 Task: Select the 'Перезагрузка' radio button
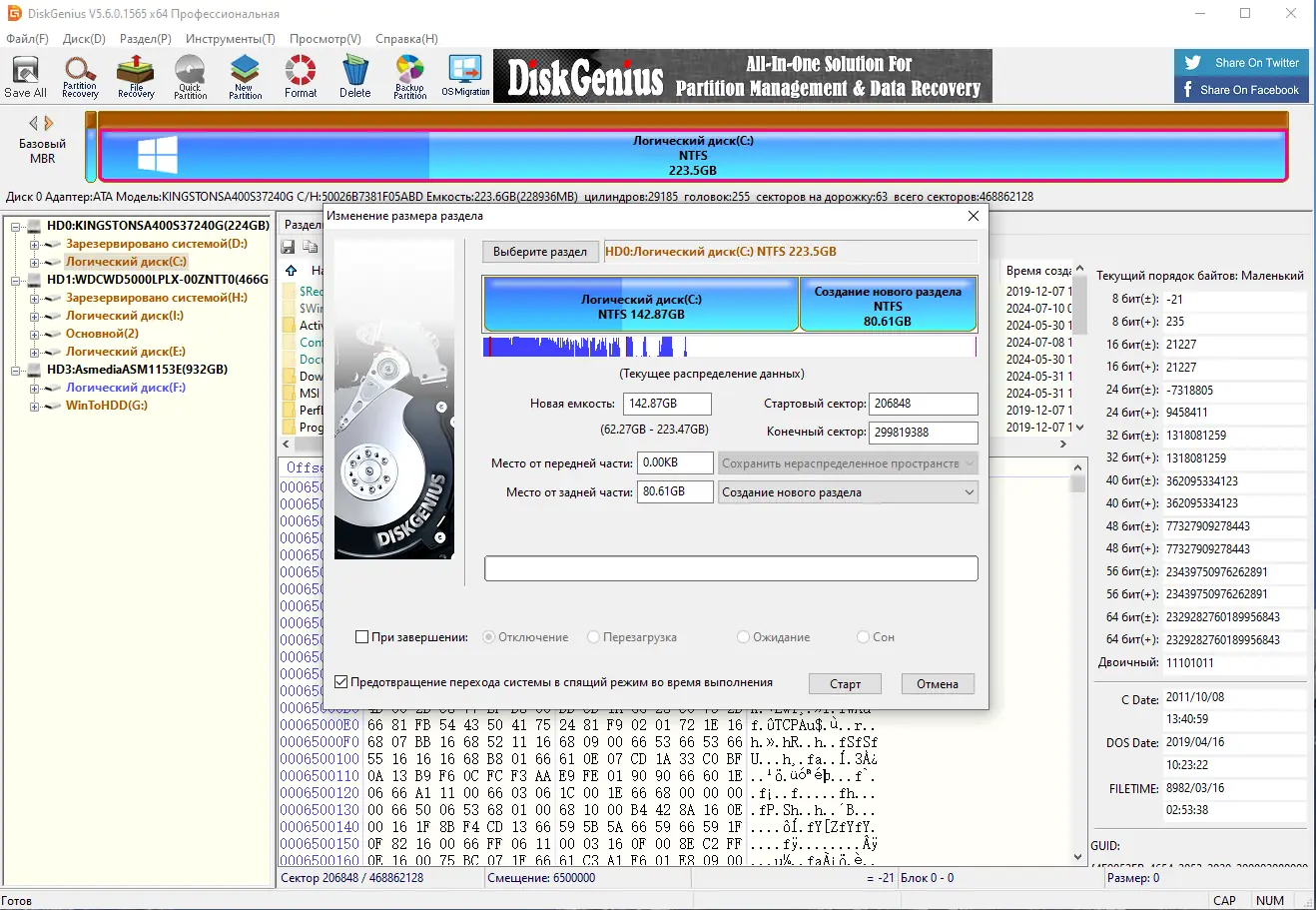(594, 637)
